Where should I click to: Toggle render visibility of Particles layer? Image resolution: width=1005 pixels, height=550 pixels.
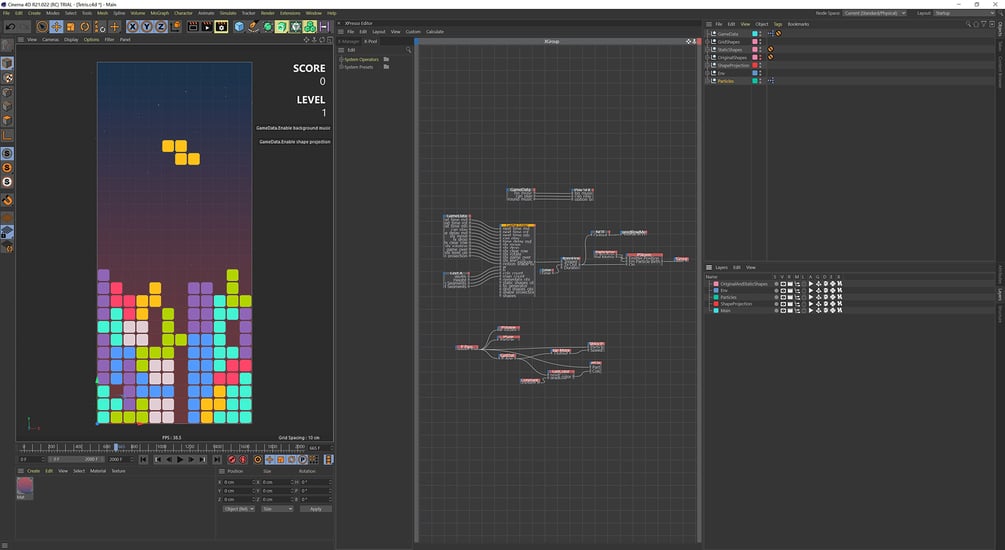tap(790, 297)
